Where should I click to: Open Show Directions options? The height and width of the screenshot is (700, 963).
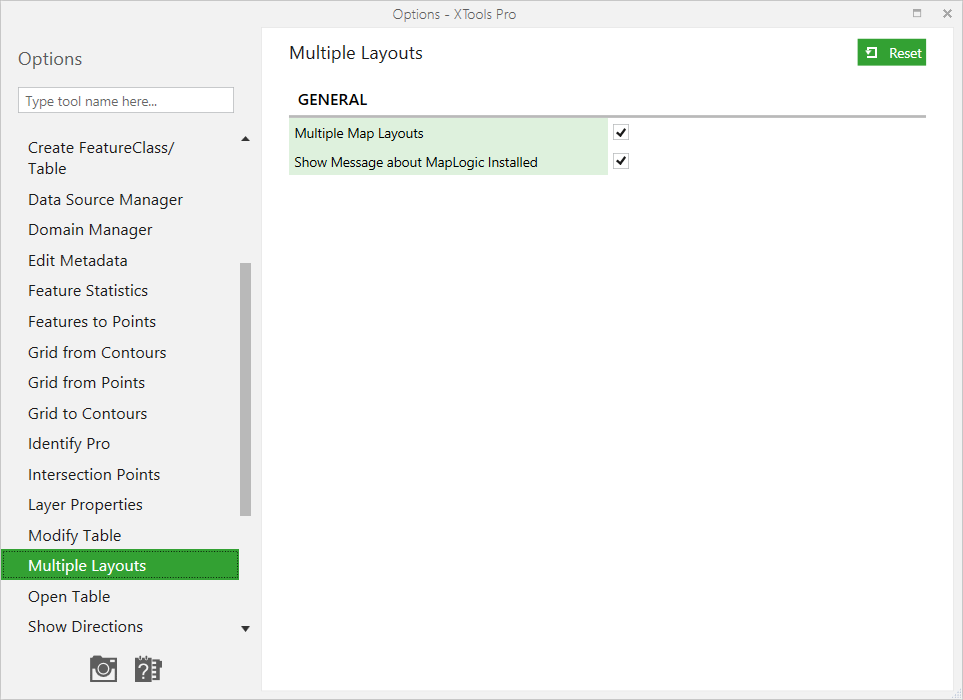(85, 626)
